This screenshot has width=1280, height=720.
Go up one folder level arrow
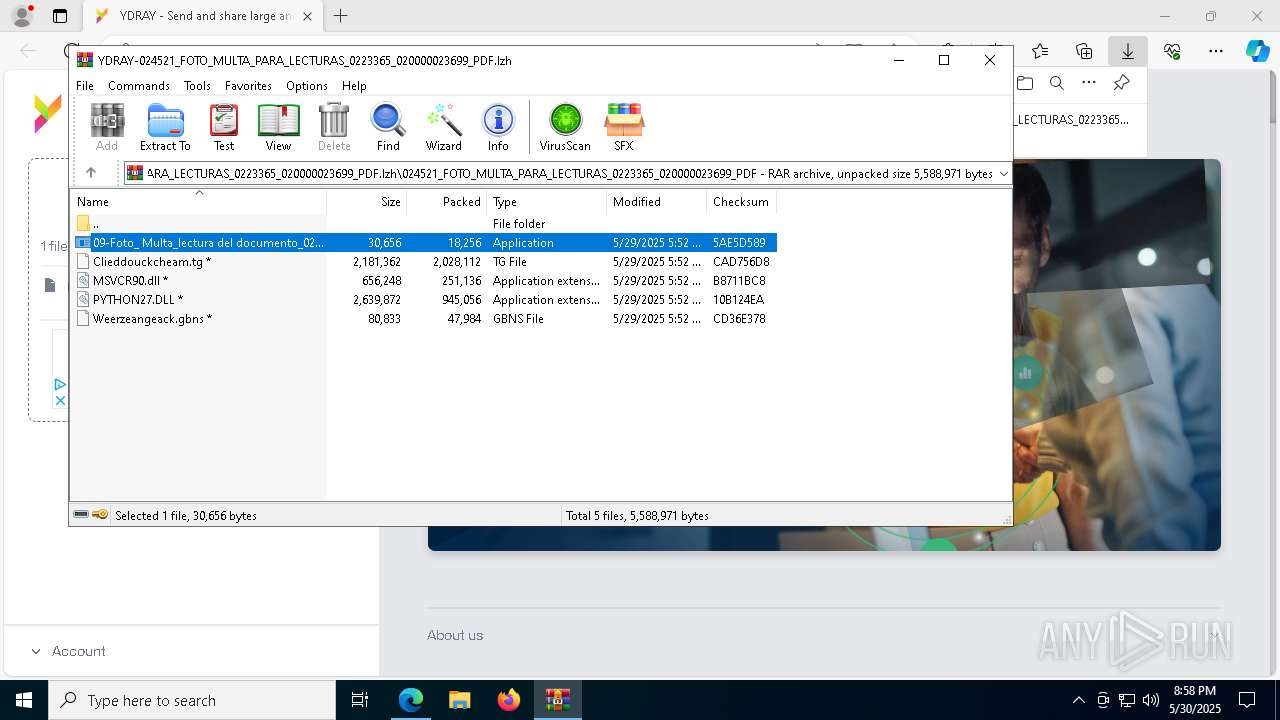[90, 173]
